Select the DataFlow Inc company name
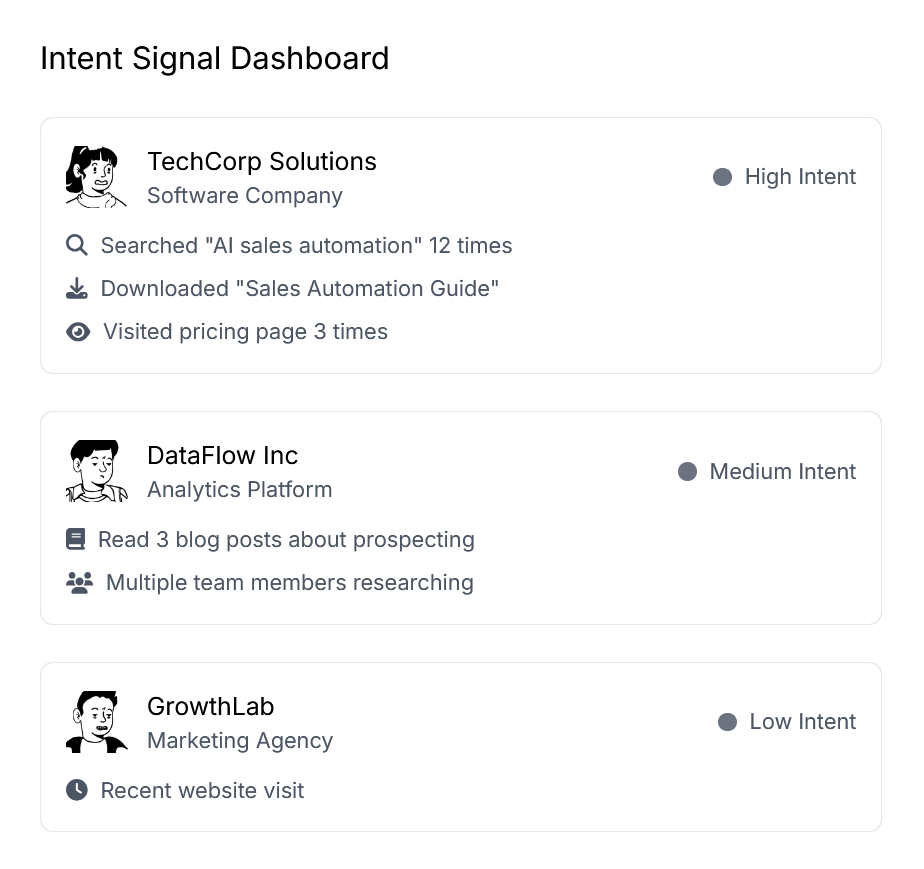Image resolution: width=924 pixels, height=869 pixels. click(x=222, y=455)
